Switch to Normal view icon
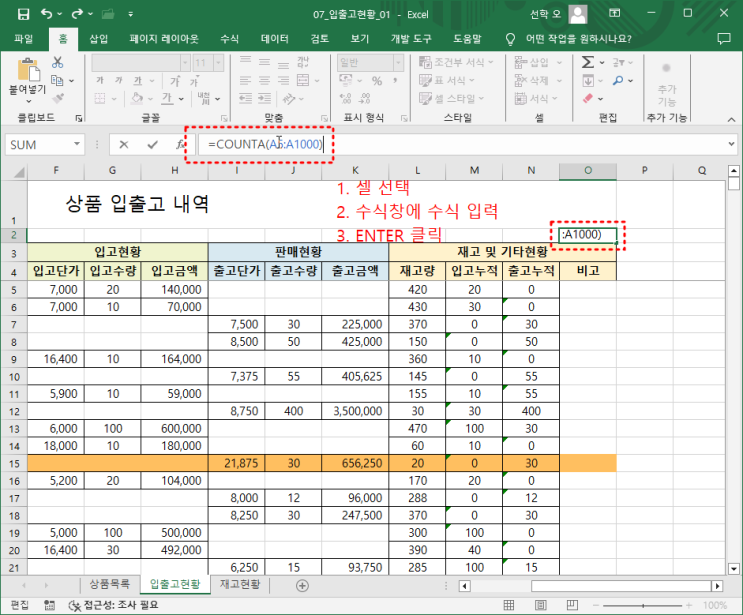This screenshot has height=615, width=743. [x=509, y=605]
